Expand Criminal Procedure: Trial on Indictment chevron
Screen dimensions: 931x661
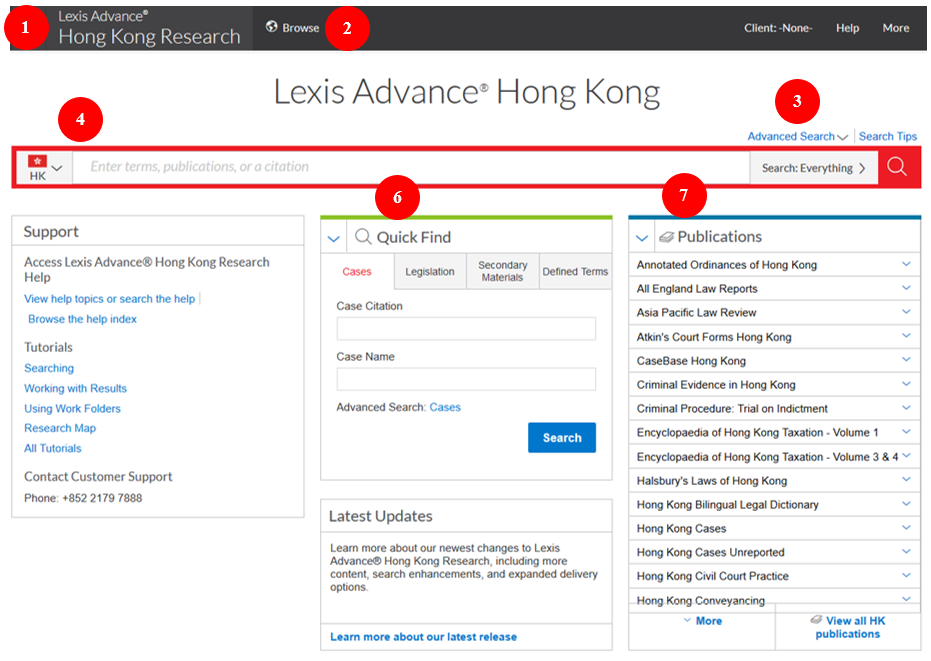906,408
